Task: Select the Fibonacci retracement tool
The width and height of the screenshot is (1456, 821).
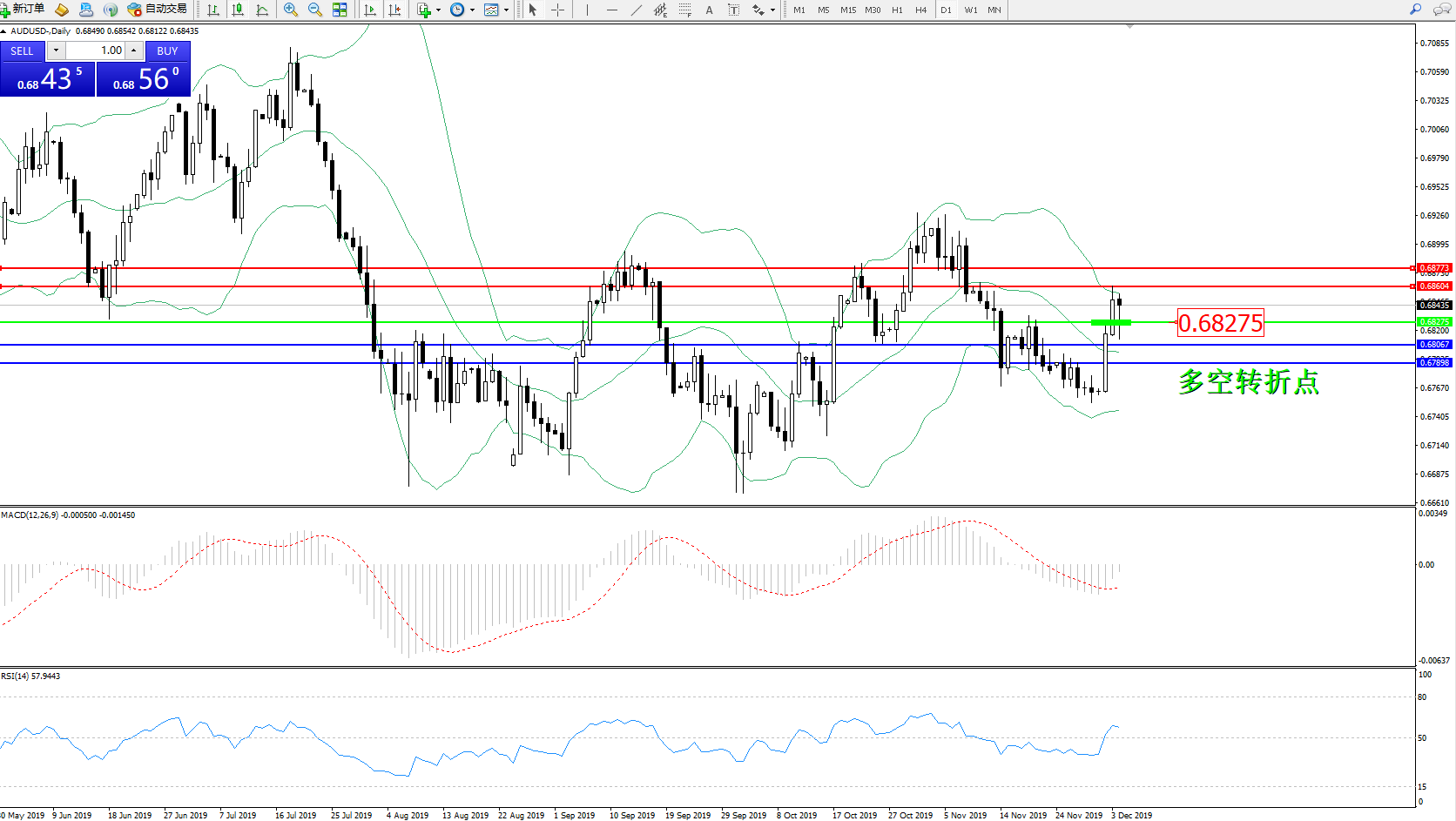Action: point(685,10)
